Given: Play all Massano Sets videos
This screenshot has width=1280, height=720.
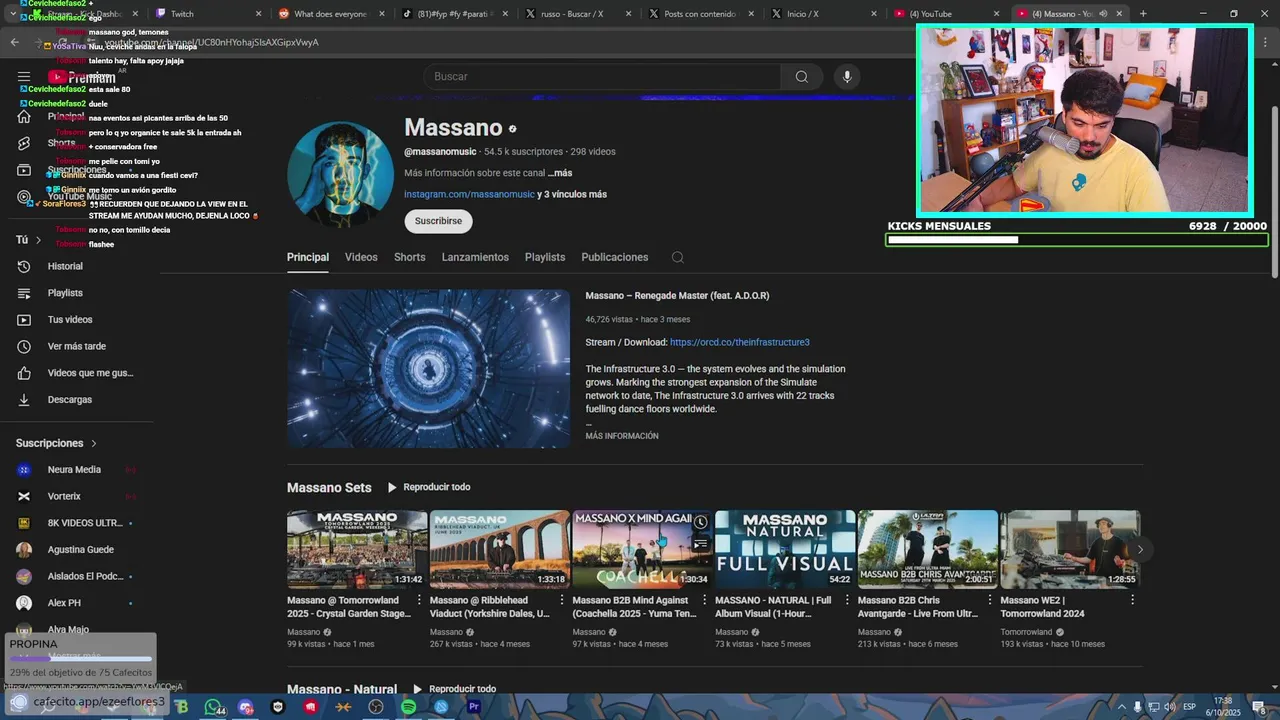Looking at the screenshot, I should [x=428, y=487].
